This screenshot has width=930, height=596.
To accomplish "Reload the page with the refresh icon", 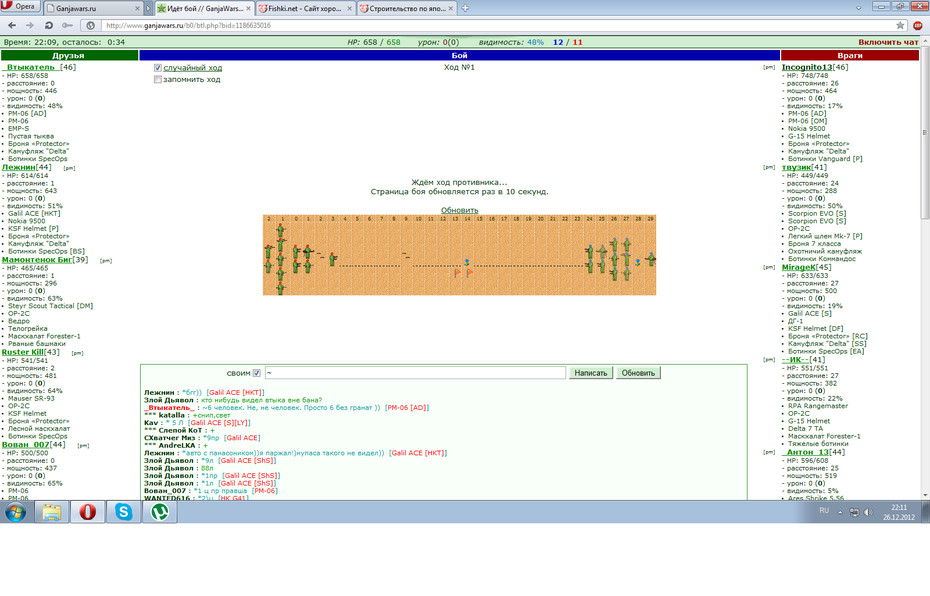I will [49, 26].
